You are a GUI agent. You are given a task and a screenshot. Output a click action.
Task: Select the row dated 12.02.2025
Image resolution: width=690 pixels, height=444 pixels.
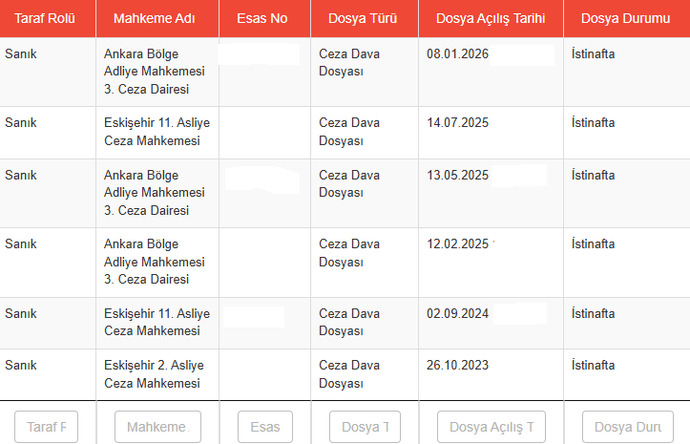point(345,262)
